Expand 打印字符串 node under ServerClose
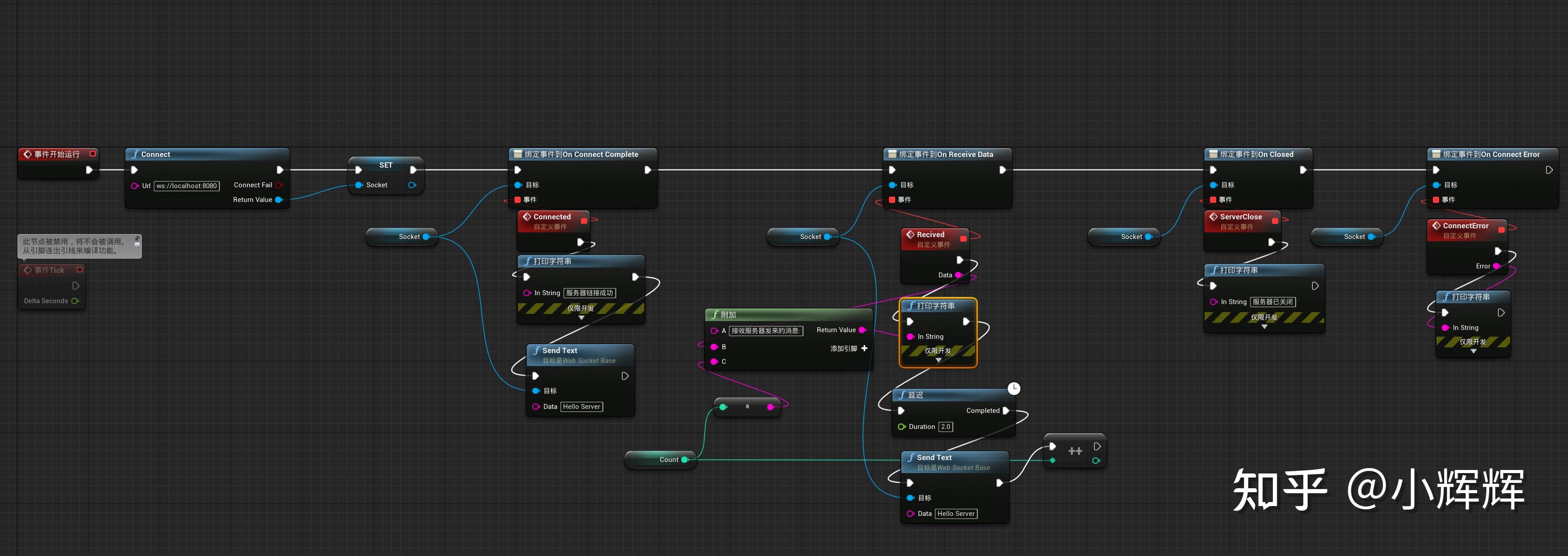This screenshot has height=556, width=1568. tap(1264, 327)
